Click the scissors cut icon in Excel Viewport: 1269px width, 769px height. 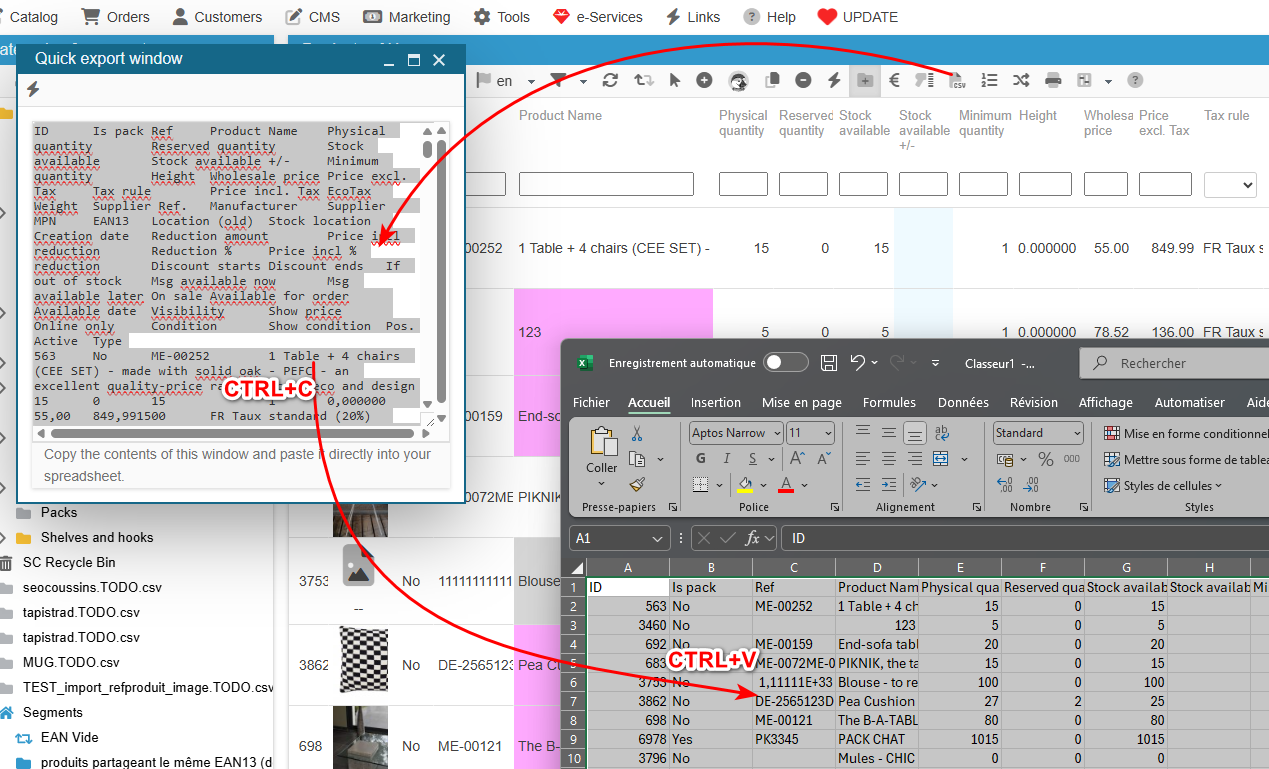(637, 433)
